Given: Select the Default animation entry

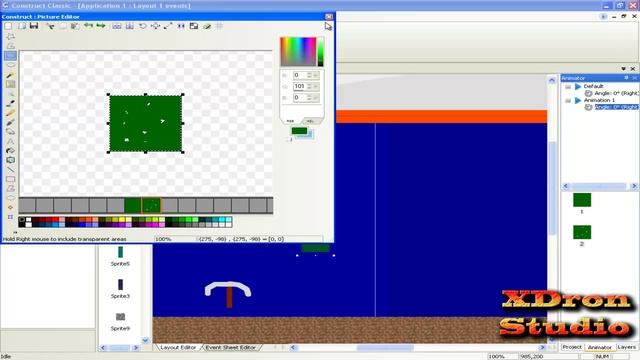Looking at the screenshot, I should pos(593,87).
